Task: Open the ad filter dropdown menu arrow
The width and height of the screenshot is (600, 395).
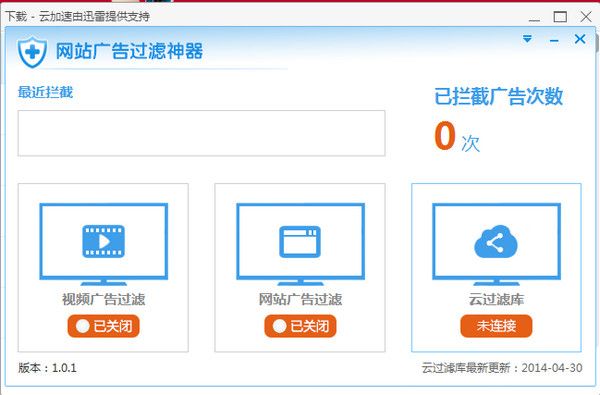Action: click(x=527, y=39)
